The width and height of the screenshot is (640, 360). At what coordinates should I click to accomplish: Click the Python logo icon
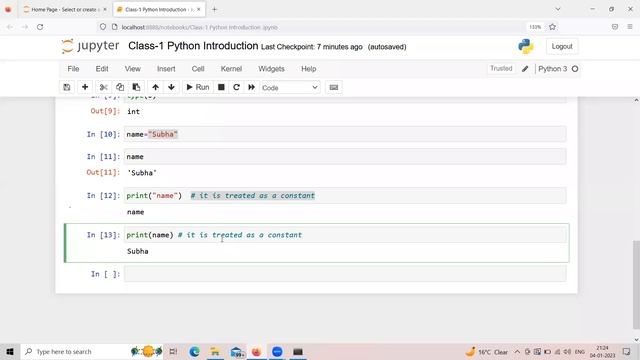(x=526, y=47)
